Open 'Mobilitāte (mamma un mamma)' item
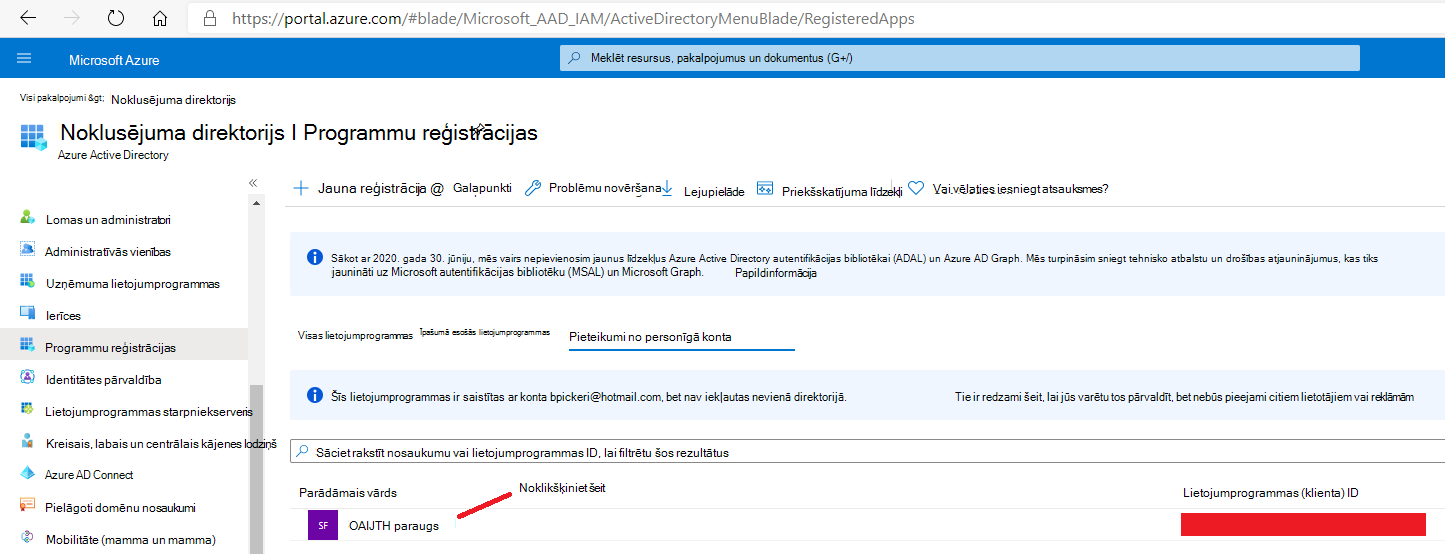This screenshot has width=1445, height=554. coord(130,539)
